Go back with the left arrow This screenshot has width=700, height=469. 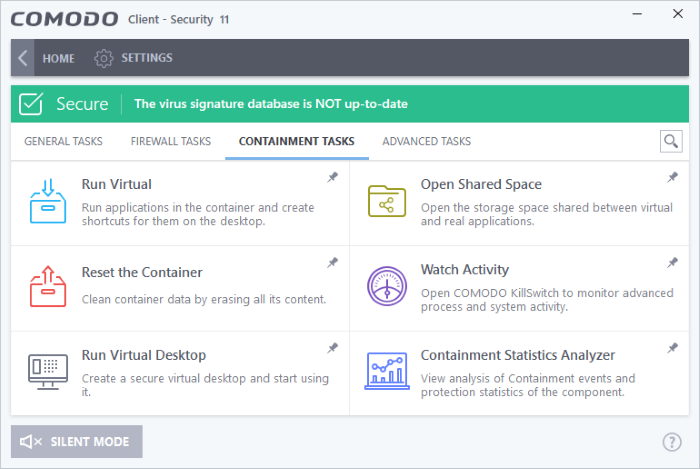[x=23, y=58]
